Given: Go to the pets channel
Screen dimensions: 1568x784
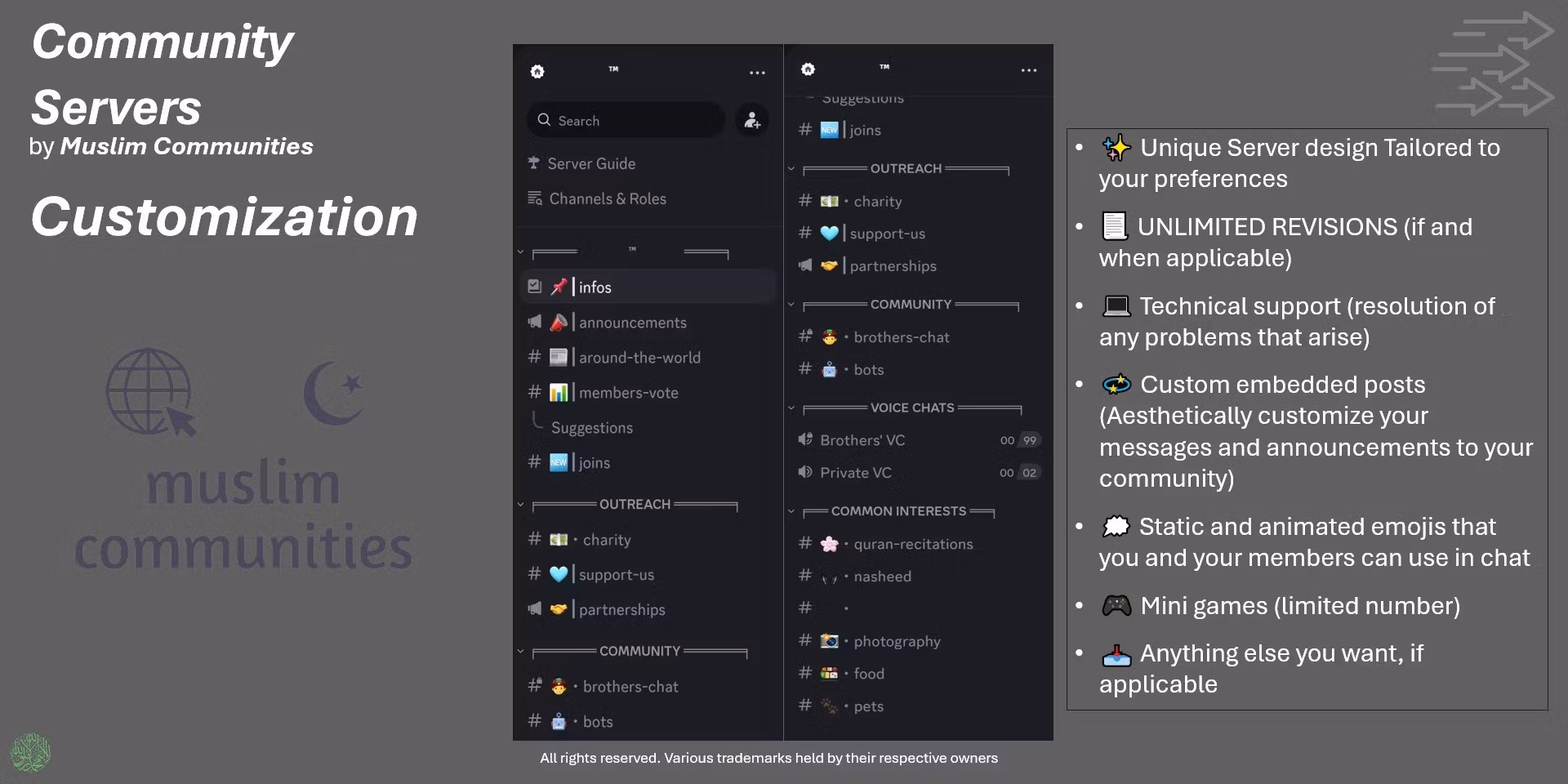Looking at the screenshot, I should tap(868, 706).
